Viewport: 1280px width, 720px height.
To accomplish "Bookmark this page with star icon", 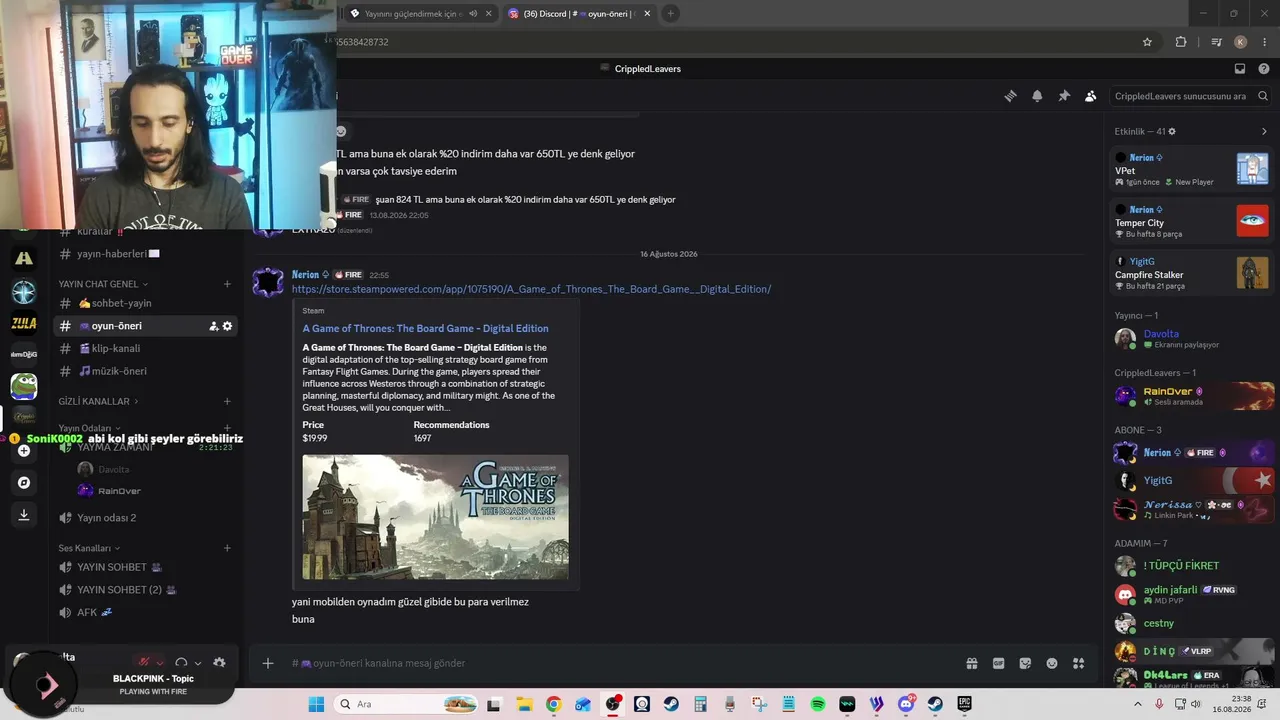I will pyautogui.click(x=1147, y=42).
